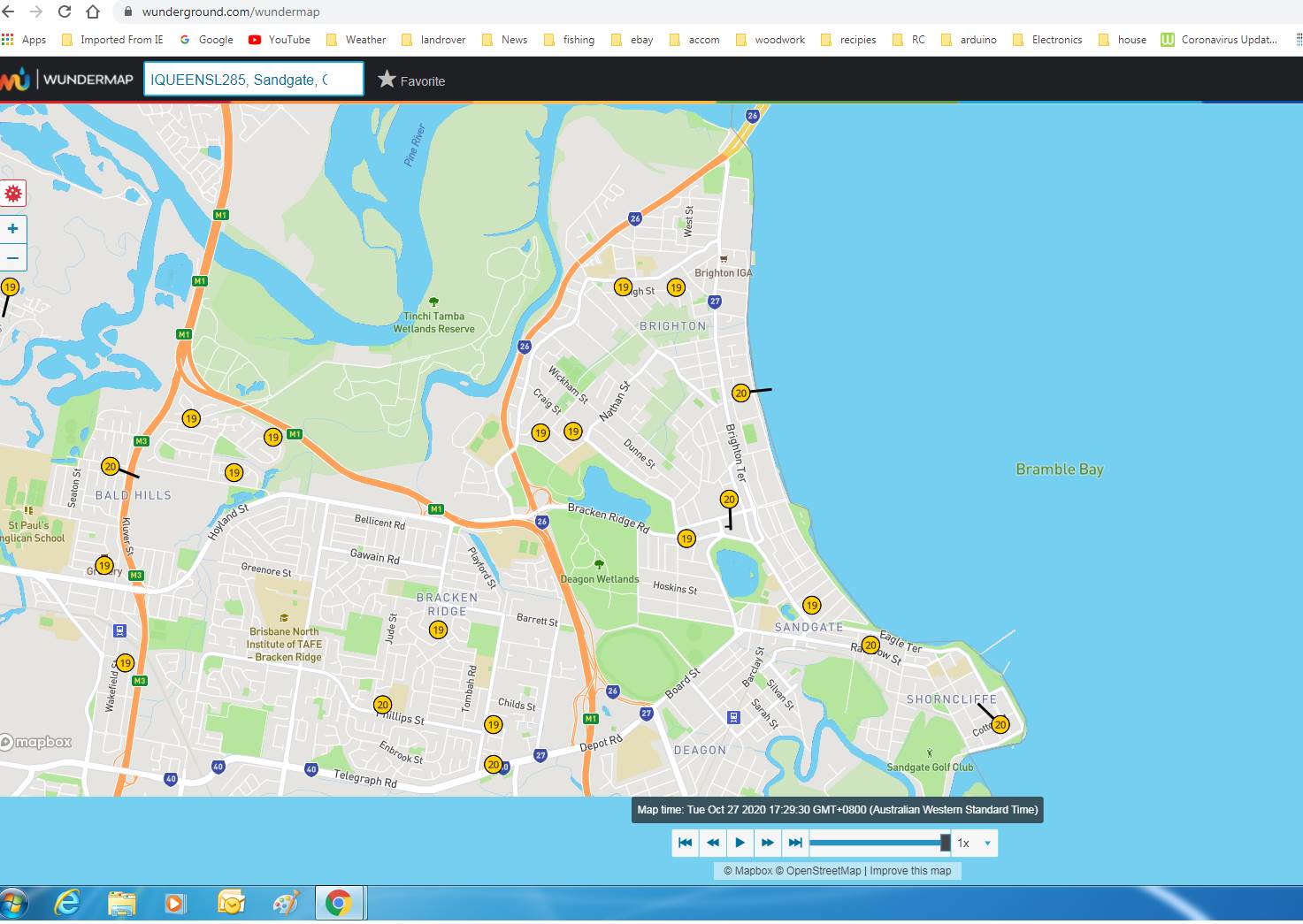Open Internet Explorer from the taskbar

67,903
